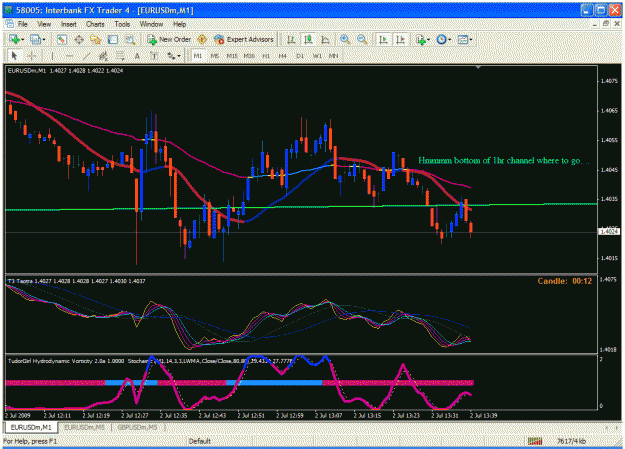Image resolution: width=625 pixels, height=449 pixels.
Task: Select the EURUSDm,M1 chart tab
Action: [x=31, y=427]
